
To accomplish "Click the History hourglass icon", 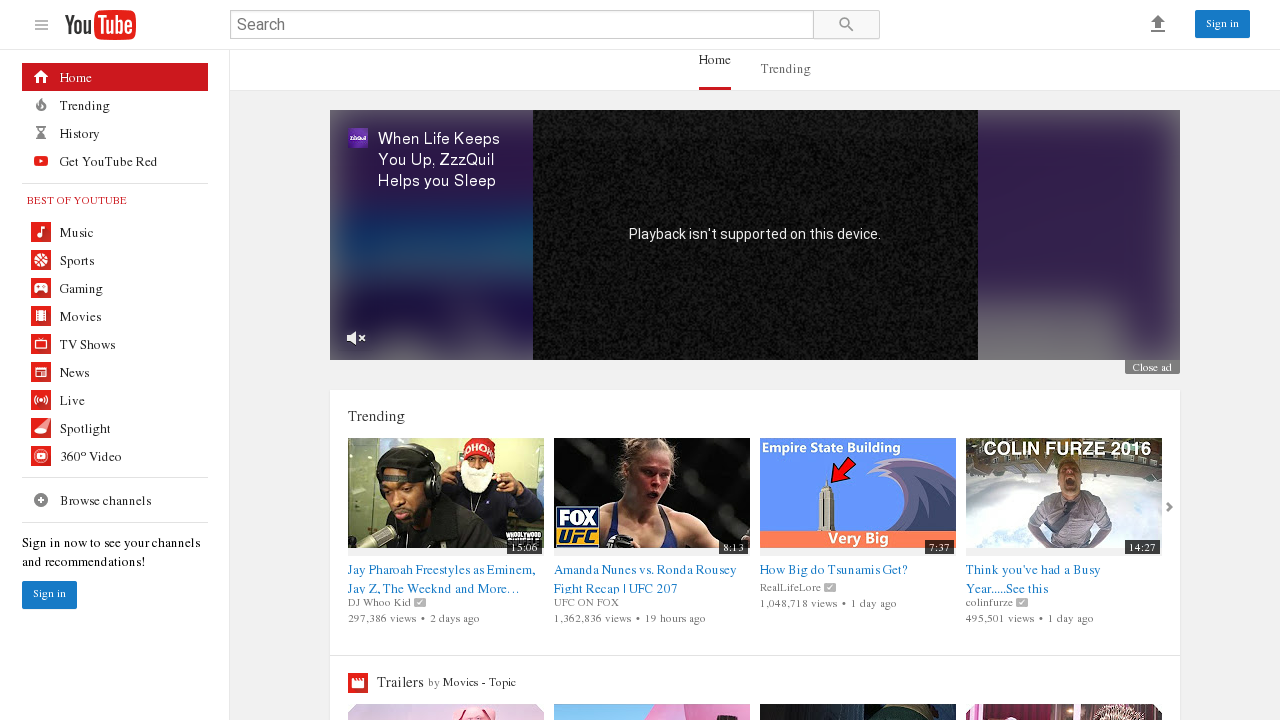I will [x=41, y=133].
